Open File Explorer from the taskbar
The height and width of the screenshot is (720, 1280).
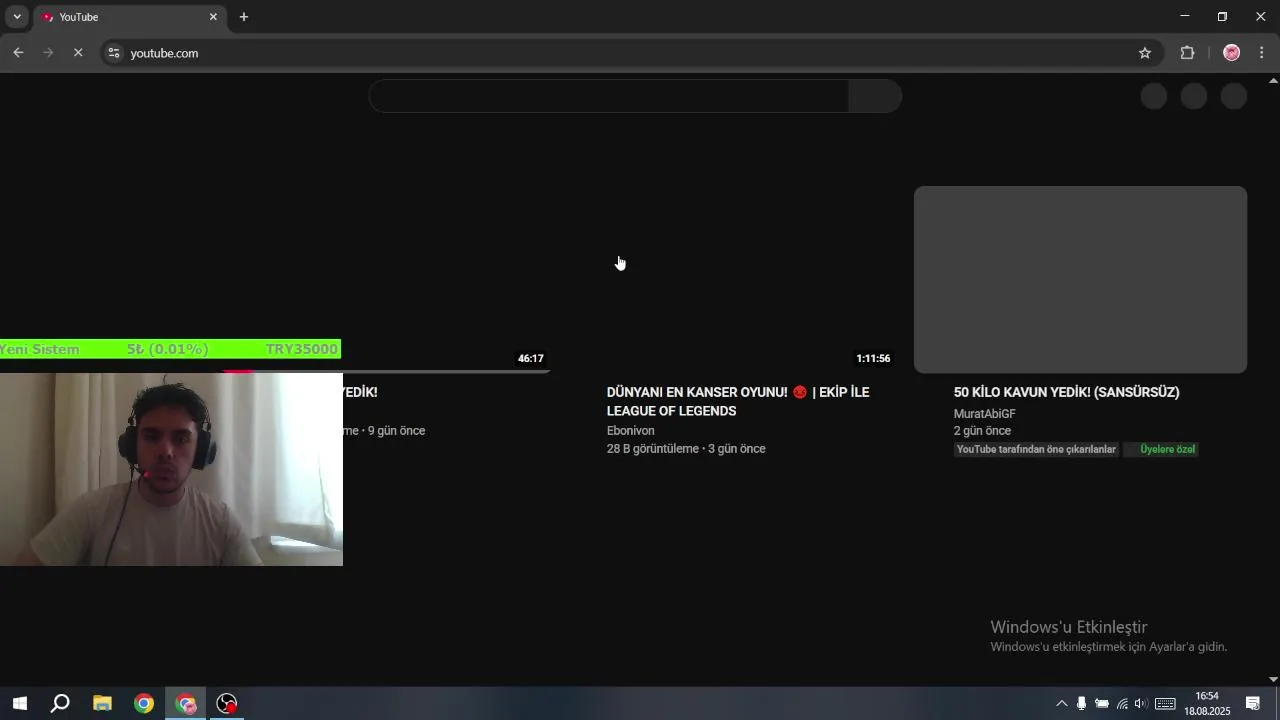pos(102,704)
